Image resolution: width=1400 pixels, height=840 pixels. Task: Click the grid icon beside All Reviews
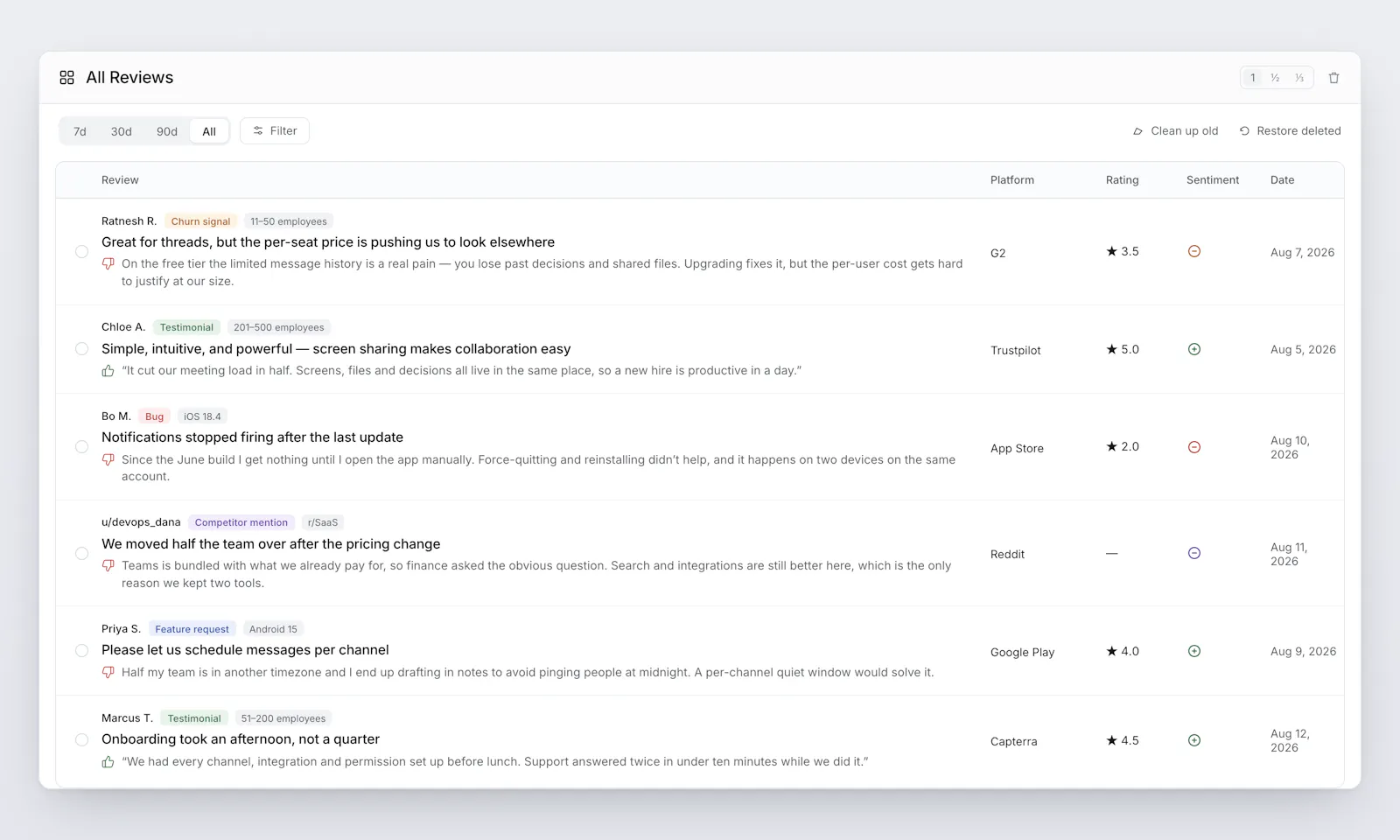(x=66, y=78)
